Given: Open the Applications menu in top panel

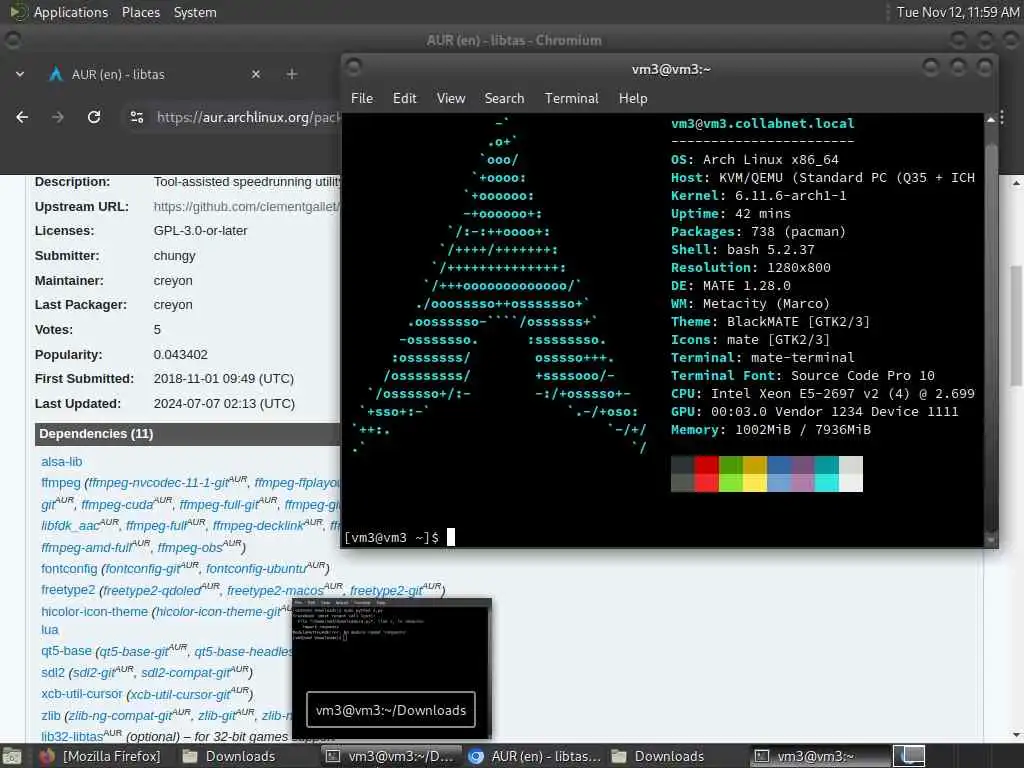Looking at the screenshot, I should pos(71,12).
